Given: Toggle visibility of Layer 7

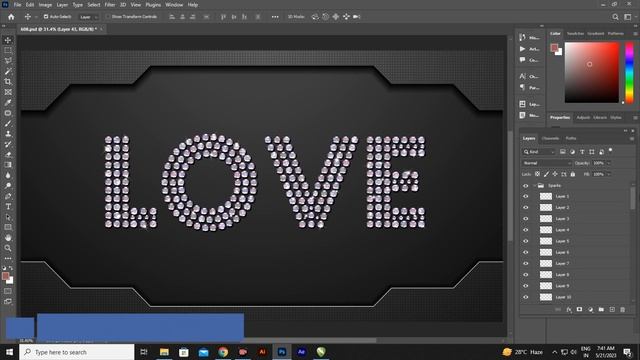Looking at the screenshot, I should 526,264.
